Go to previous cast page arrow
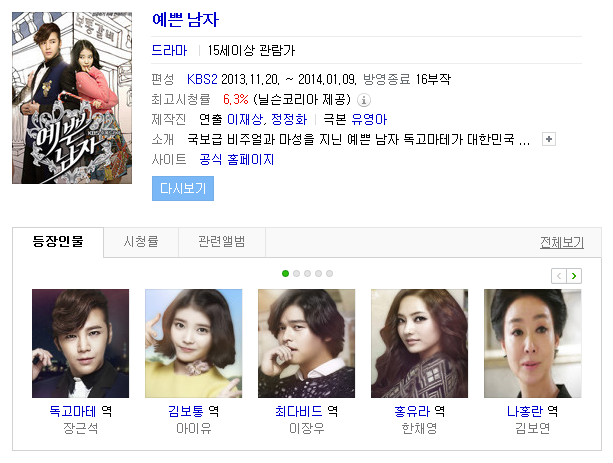 [559, 276]
